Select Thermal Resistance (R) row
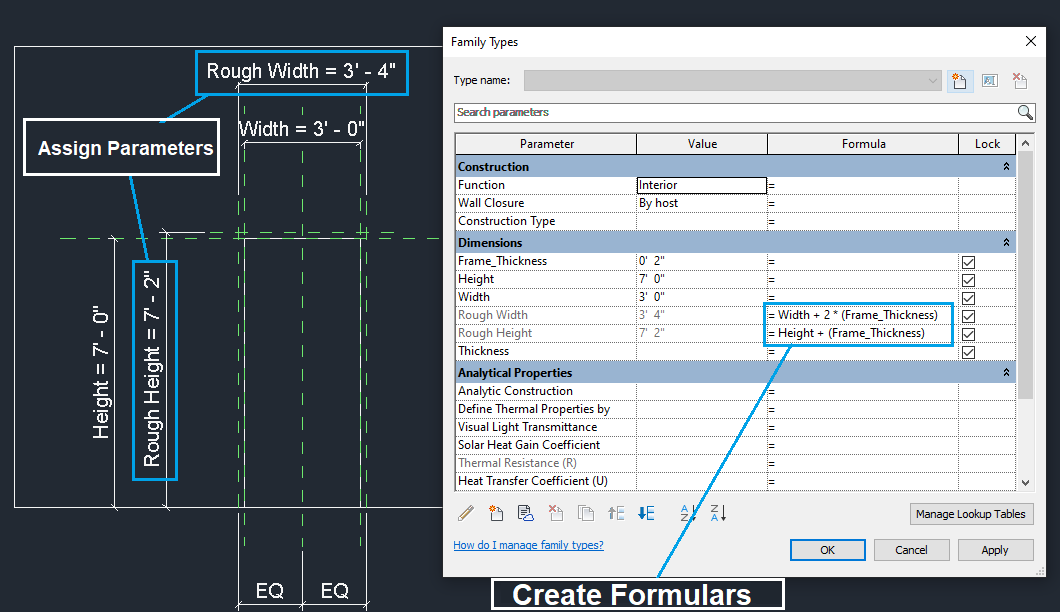Image resolution: width=1060 pixels, height=612 pixels. (x=546, y=463)
